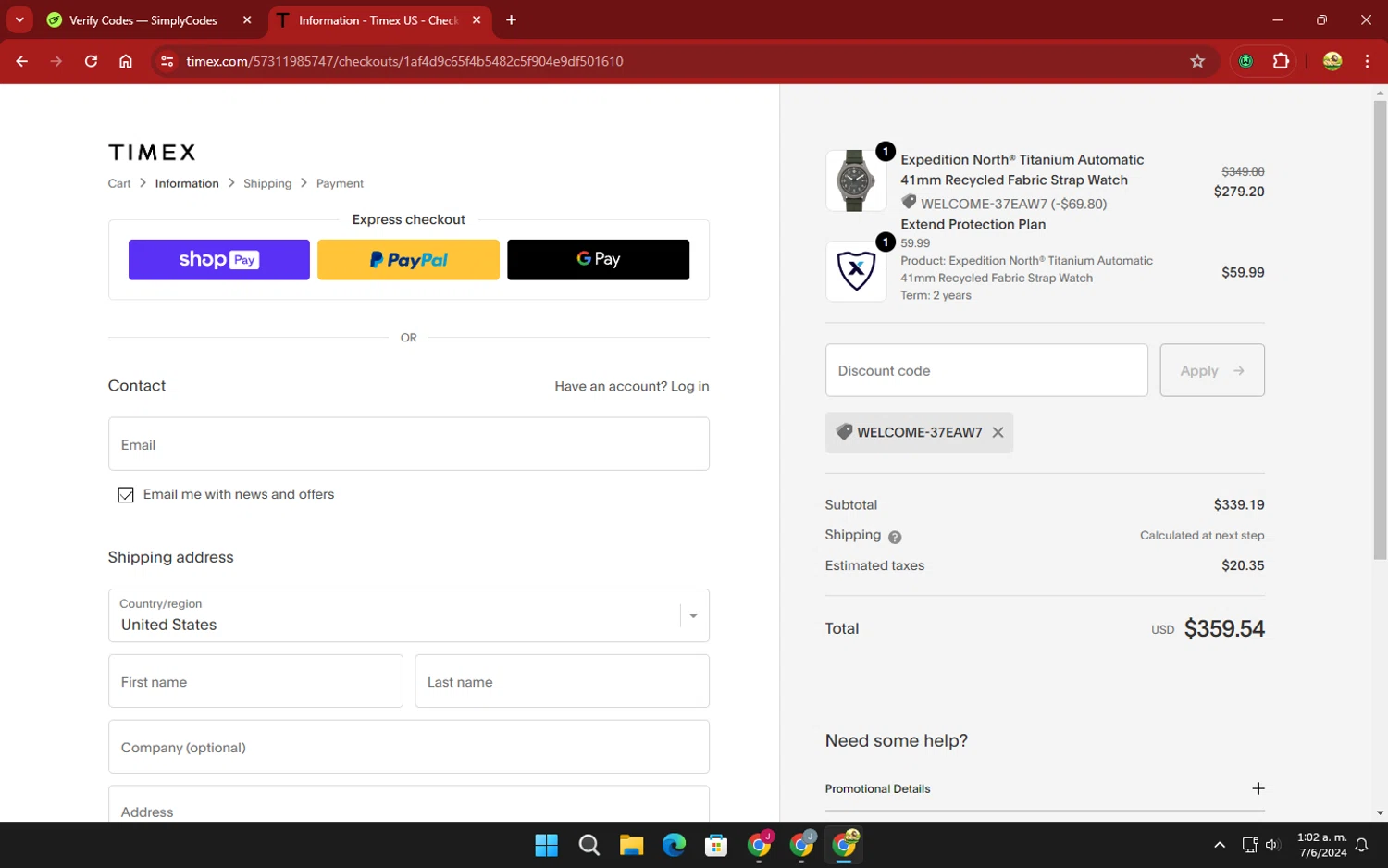
Task: Open the volume control in system tray
Action: (x=1272, y=845)
